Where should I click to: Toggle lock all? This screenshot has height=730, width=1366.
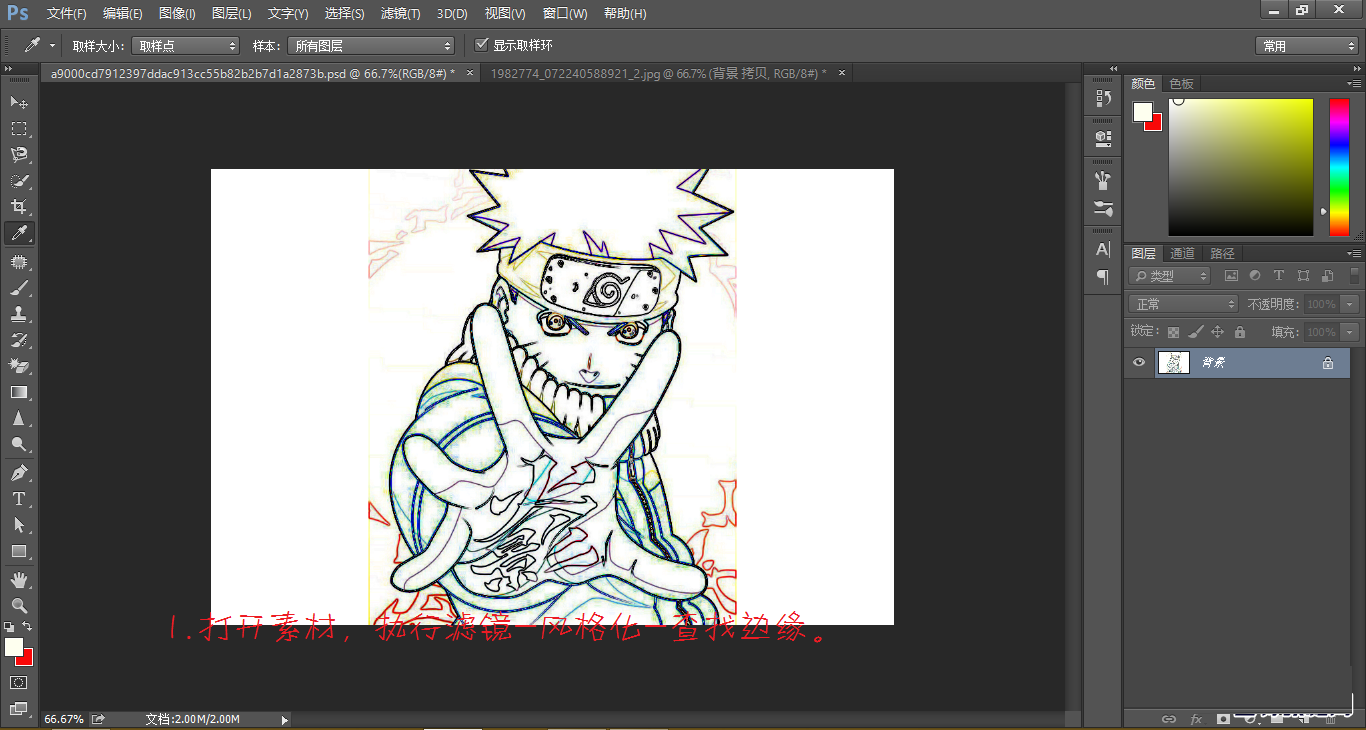tap(1240, 332)
